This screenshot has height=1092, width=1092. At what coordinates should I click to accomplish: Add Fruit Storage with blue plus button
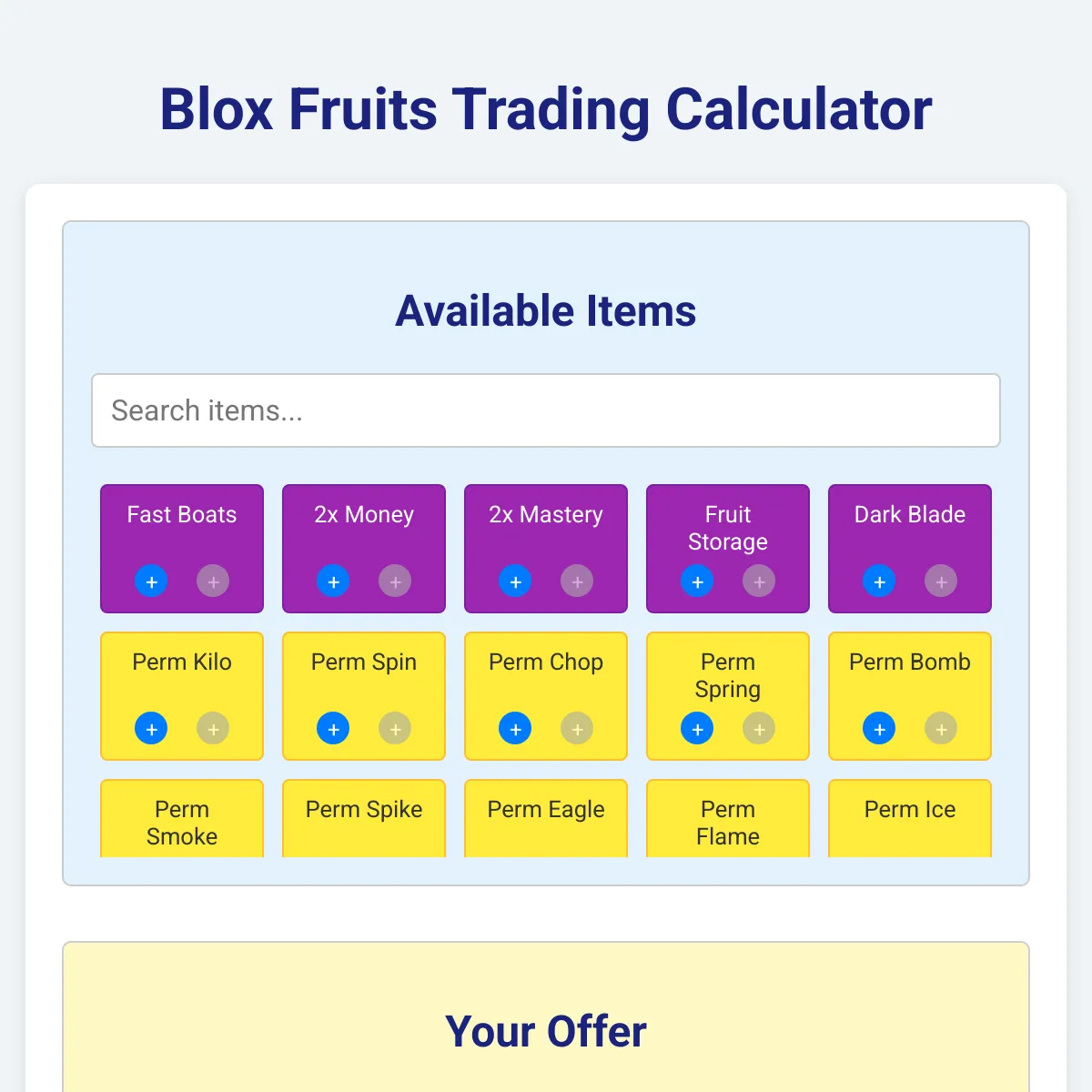(x=697, y=581)
